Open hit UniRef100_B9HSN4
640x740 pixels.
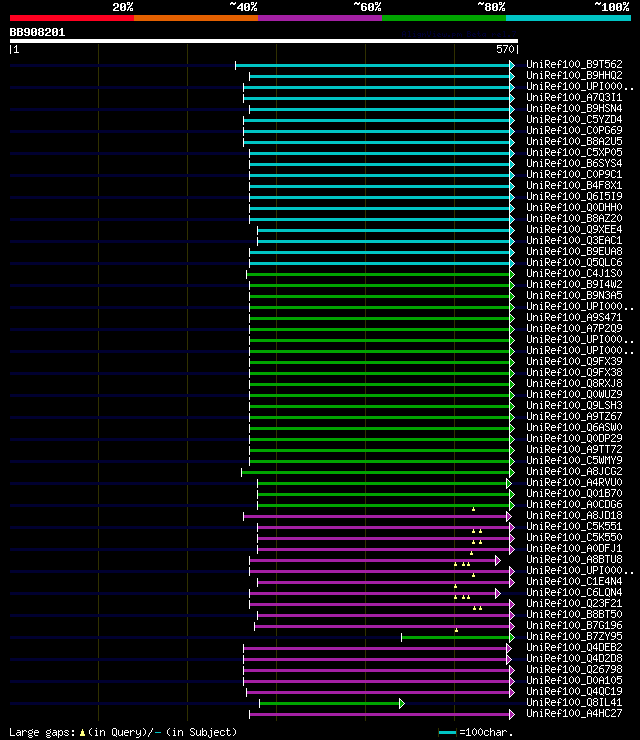tap(574, 108)
